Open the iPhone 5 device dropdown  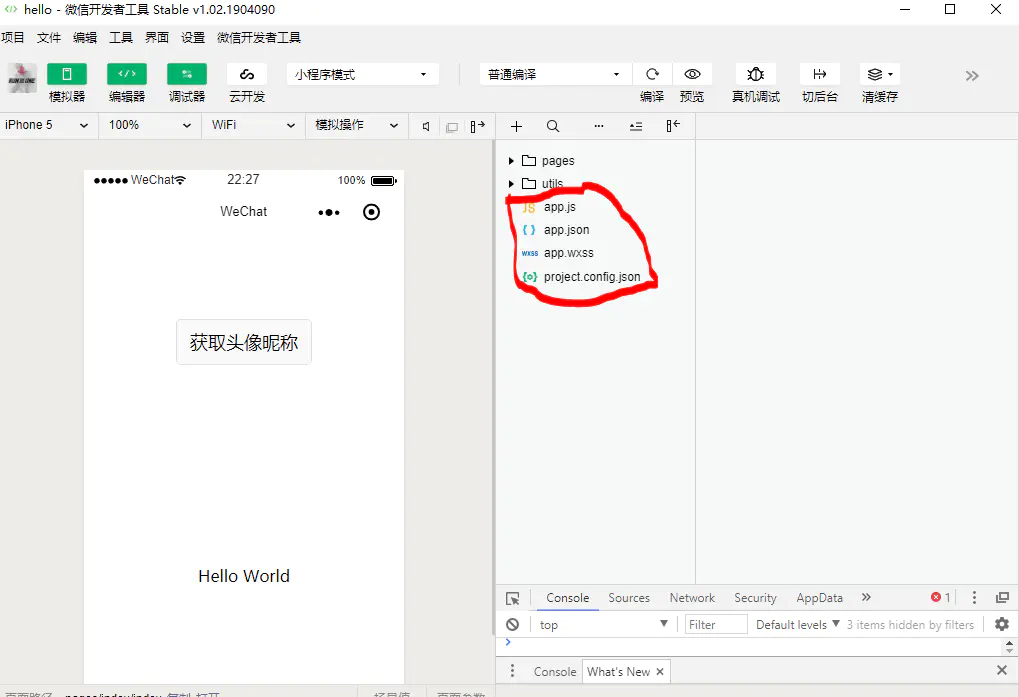[x=47, y=125]
